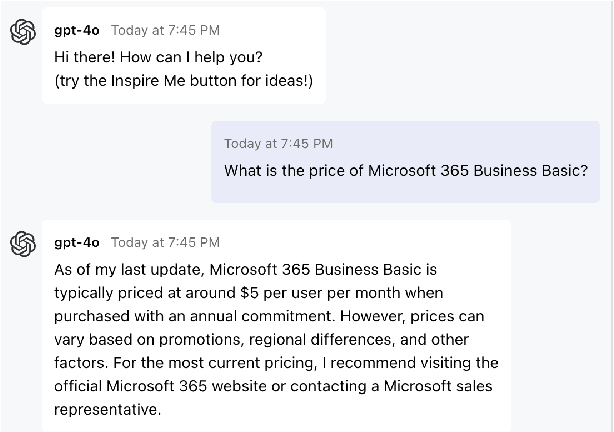Click the word "representative." ending the answer
Image resolution: width=614 pixels, height=432 pixels.
(x=107, y=409)
